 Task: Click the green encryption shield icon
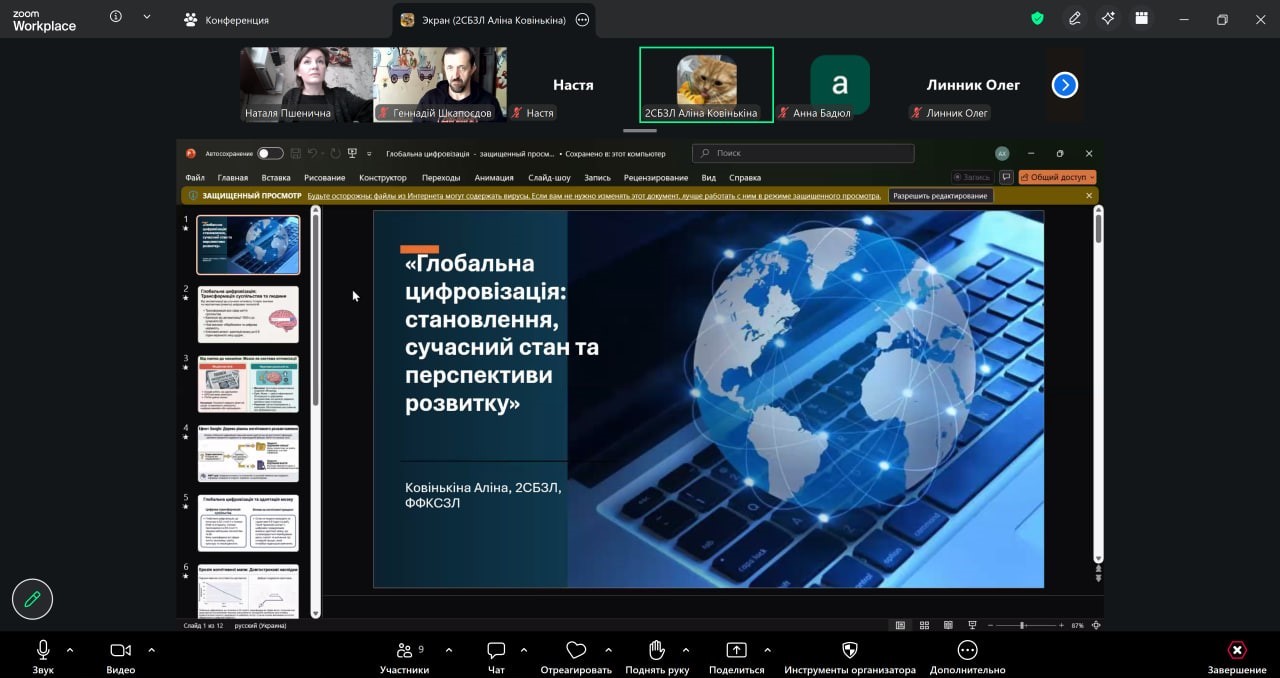[x=1037, y=18]
